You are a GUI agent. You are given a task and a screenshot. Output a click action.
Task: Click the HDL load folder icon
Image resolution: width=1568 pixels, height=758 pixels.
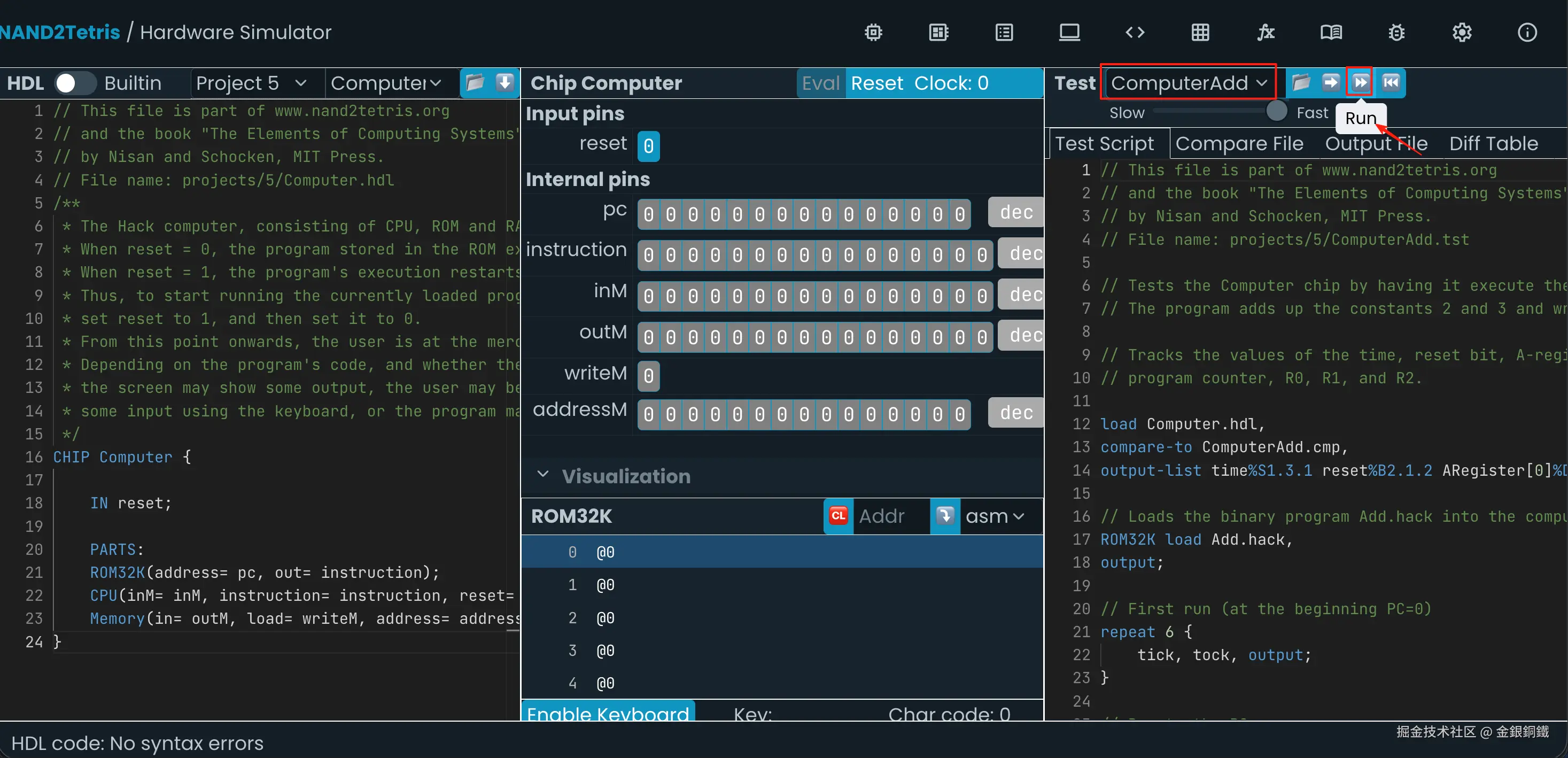[475, 82]
